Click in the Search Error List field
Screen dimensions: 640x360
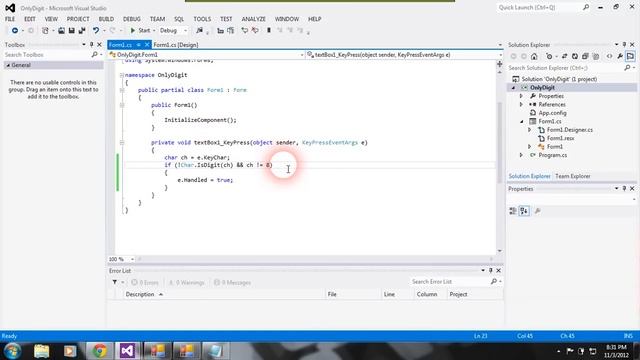click(x=449, y=282)
